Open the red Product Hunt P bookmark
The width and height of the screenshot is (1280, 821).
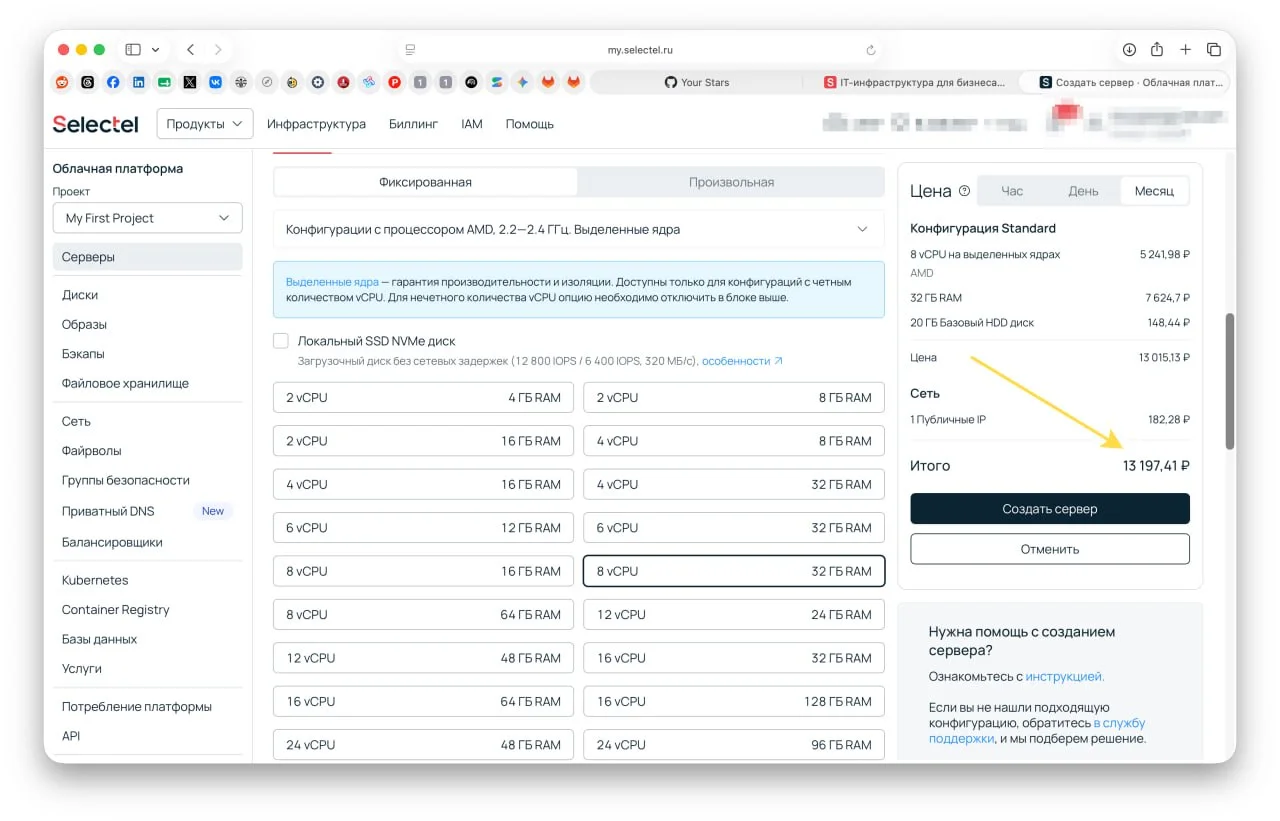[394, 82]
